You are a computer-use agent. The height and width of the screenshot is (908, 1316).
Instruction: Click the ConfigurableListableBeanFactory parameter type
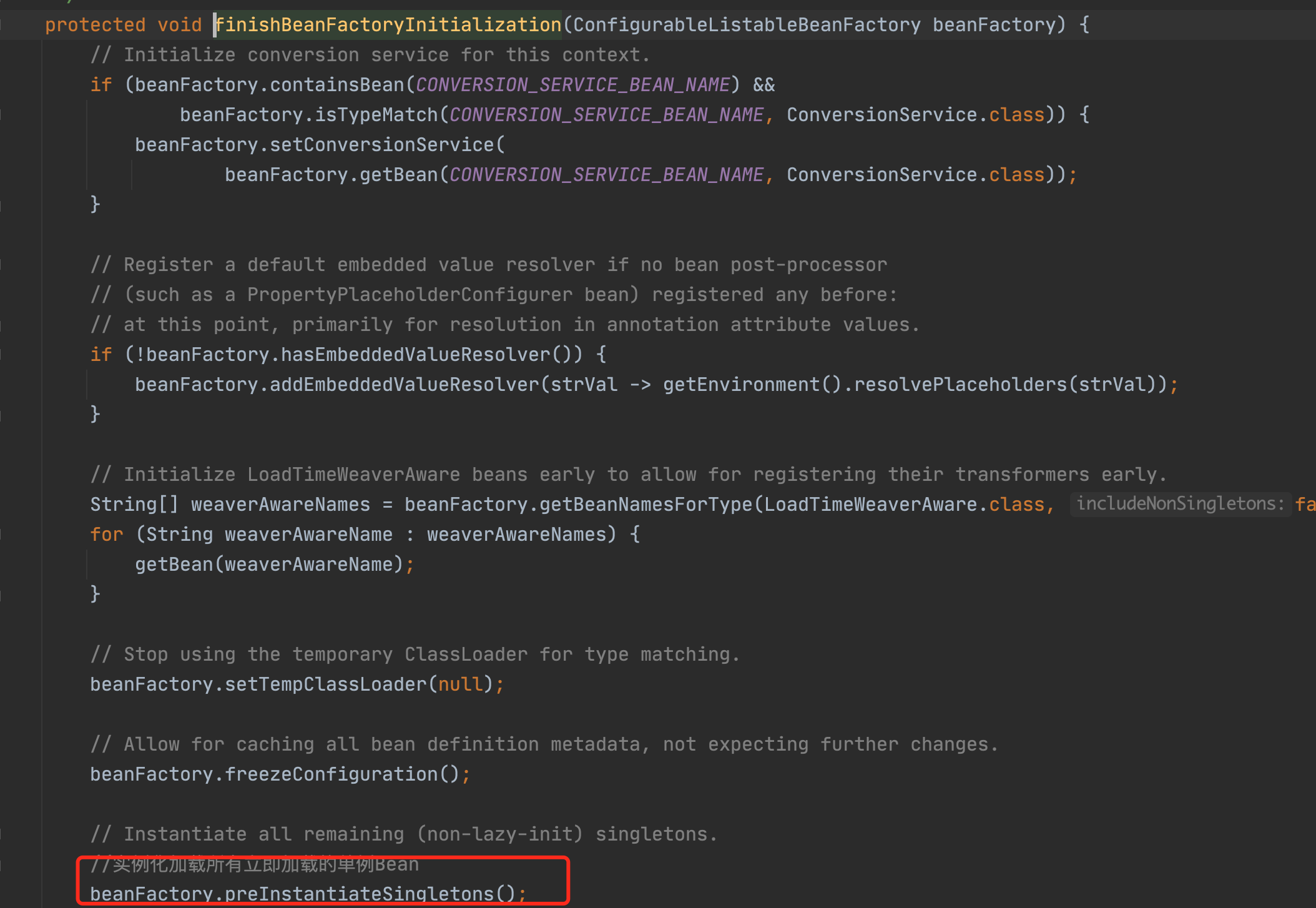(x=746, y=25)
